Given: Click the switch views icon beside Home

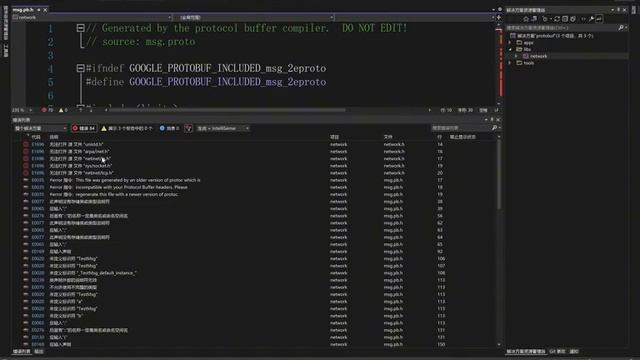Looking at the screenshot, I should [534, 19].
